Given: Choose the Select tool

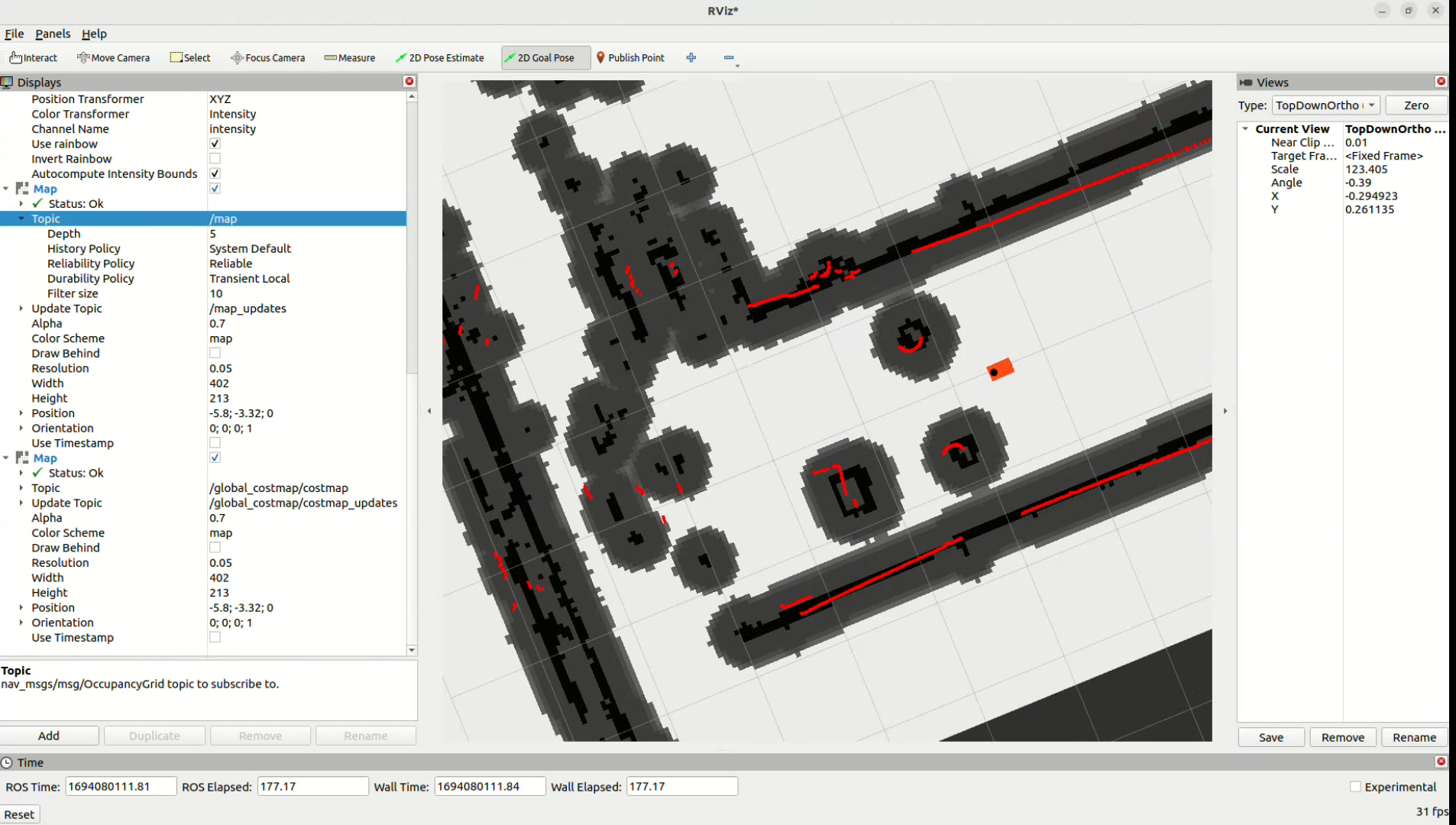Looking at the screenshot, I should coord(190,57).
